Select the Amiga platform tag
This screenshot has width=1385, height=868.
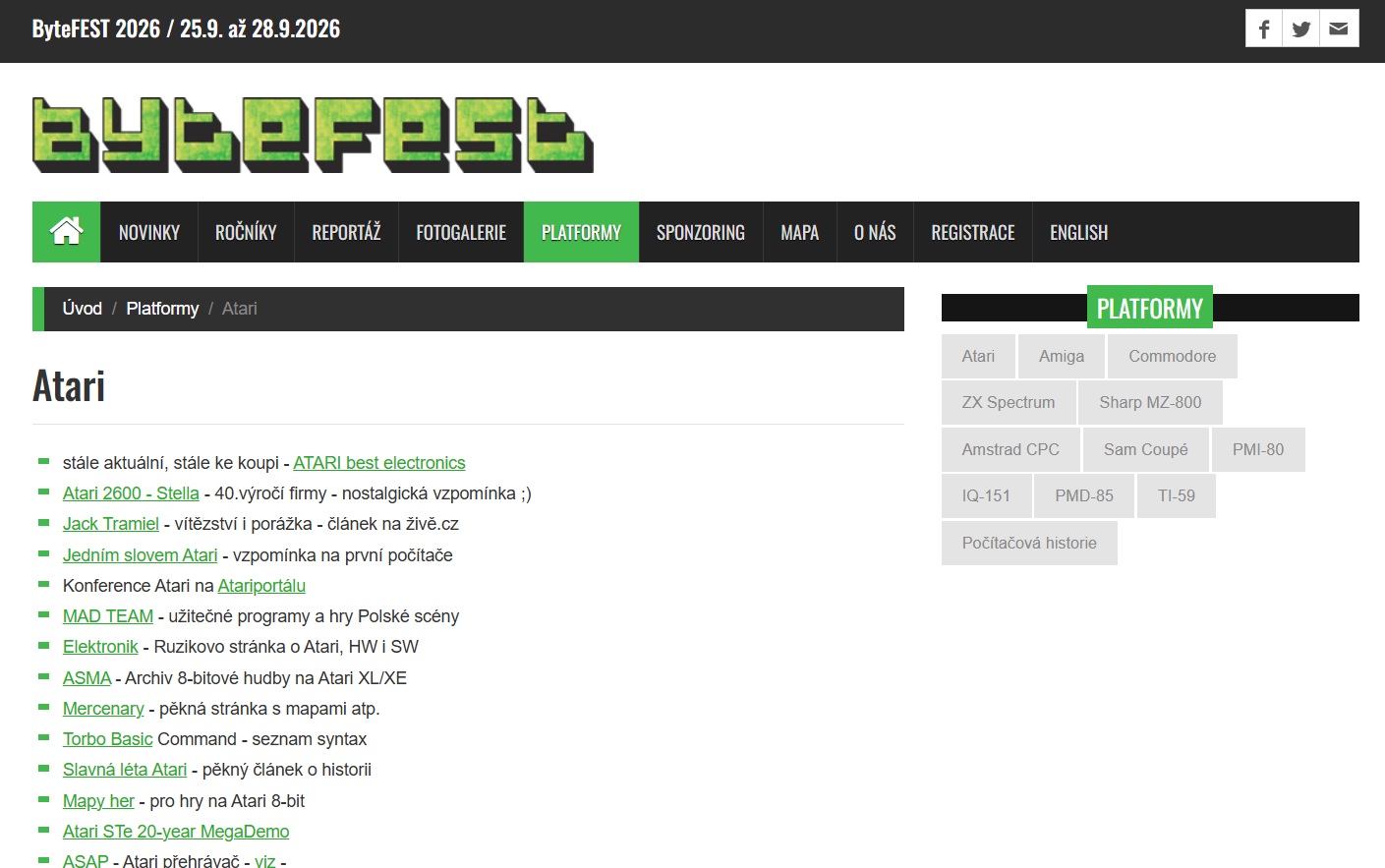[1062, 356]
